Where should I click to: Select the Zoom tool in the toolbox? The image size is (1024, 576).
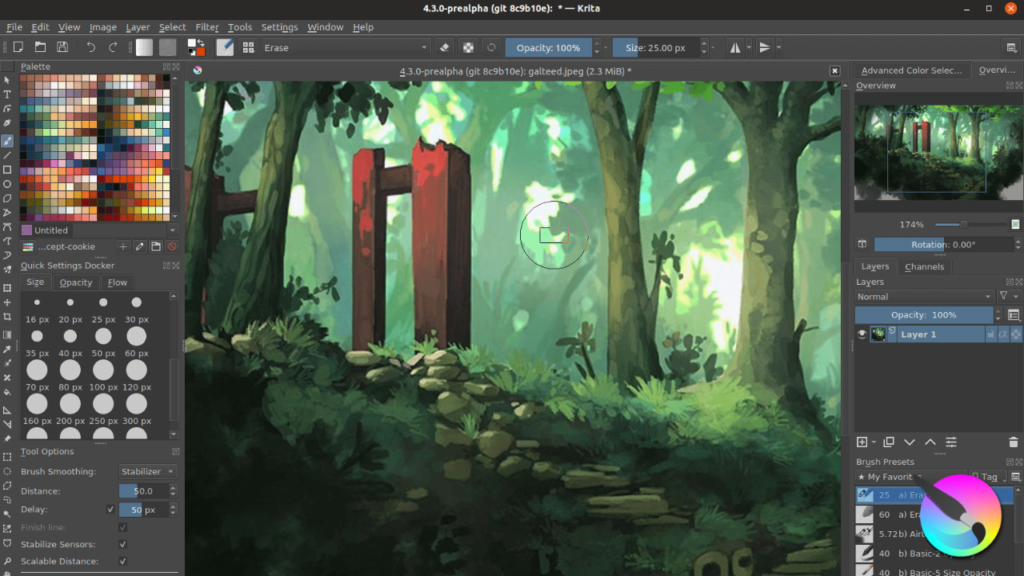click(7, 561)
